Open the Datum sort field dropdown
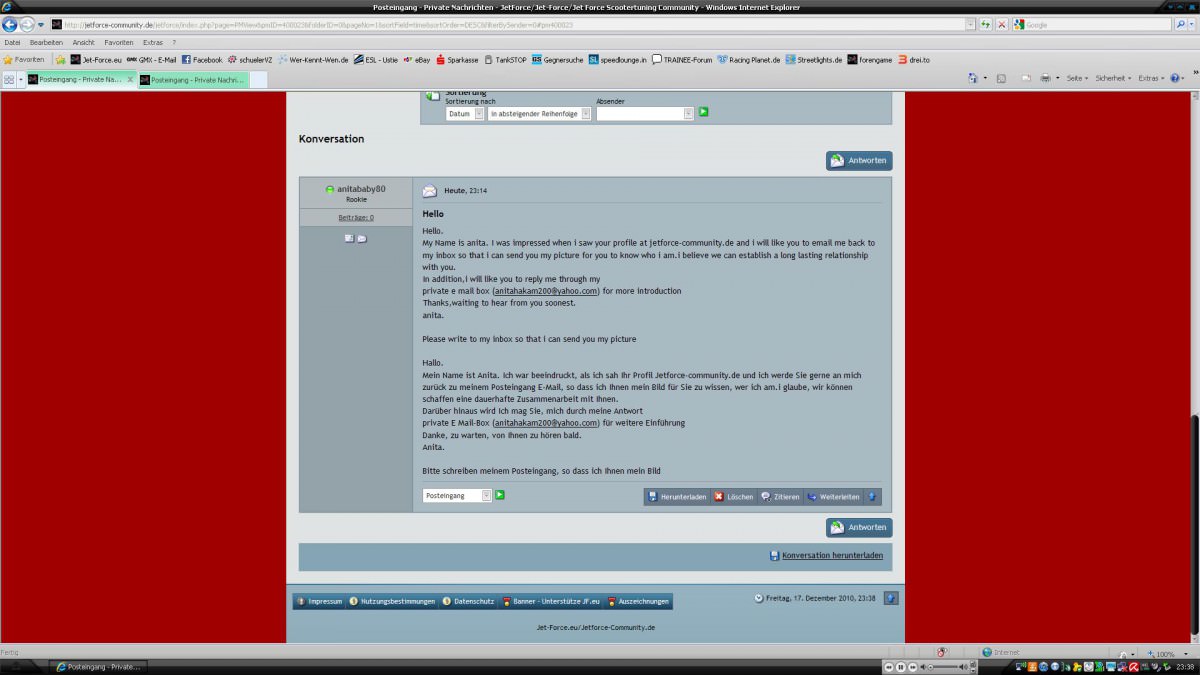 pyautogui.click(x=465, y=113)
